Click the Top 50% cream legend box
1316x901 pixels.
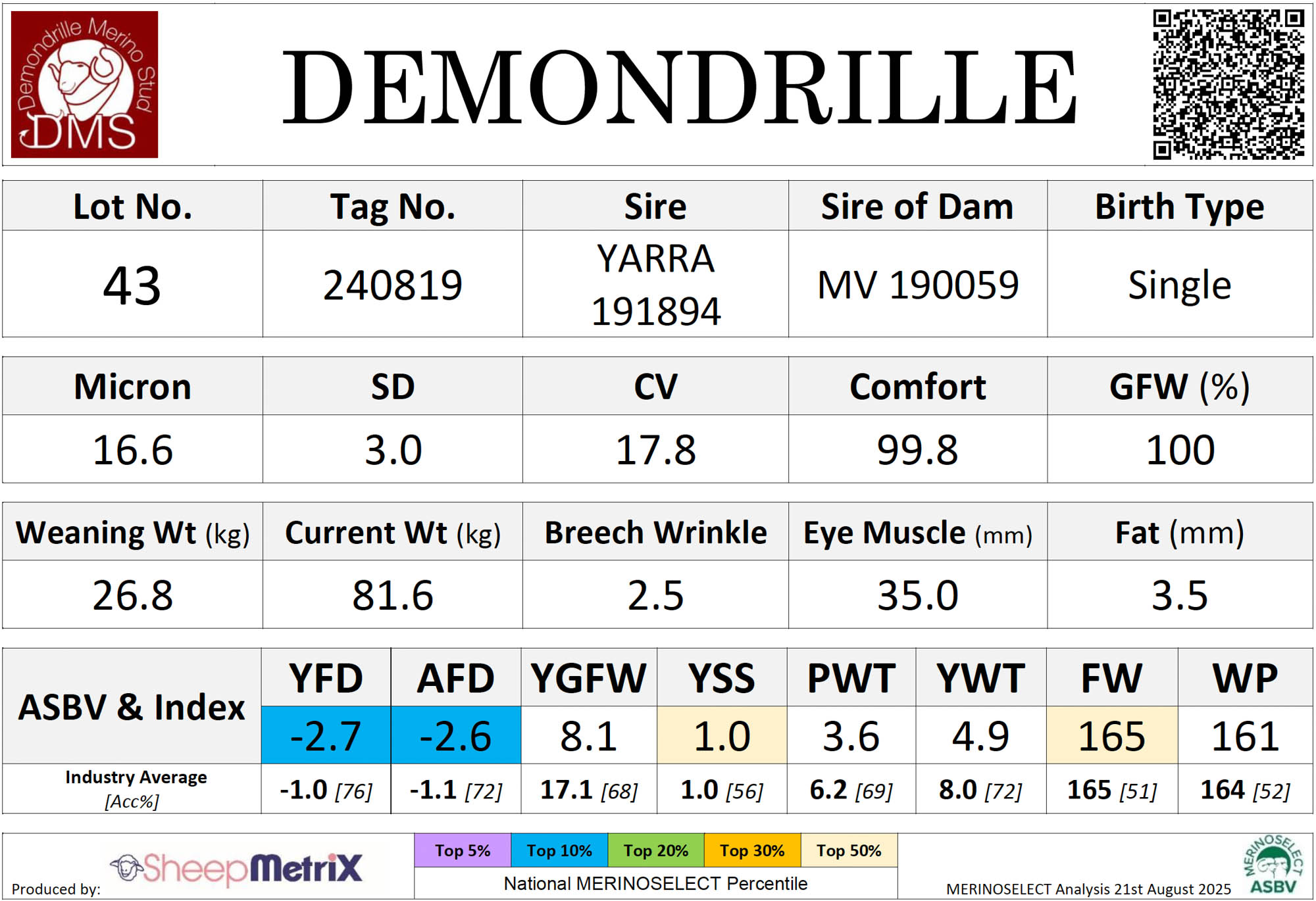849,850
